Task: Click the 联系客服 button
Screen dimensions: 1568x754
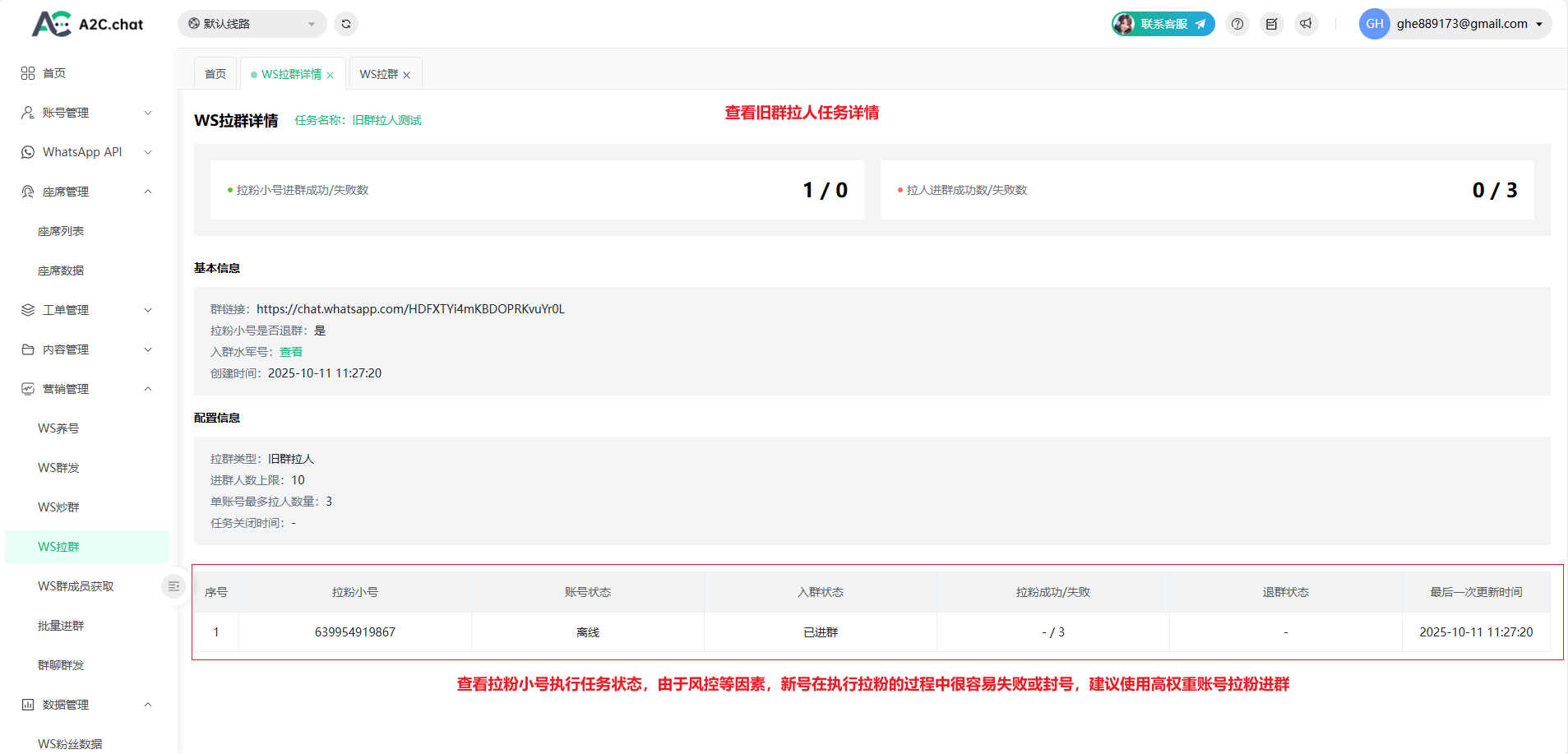Action: pyautogui.click(x=1163, y=24)
